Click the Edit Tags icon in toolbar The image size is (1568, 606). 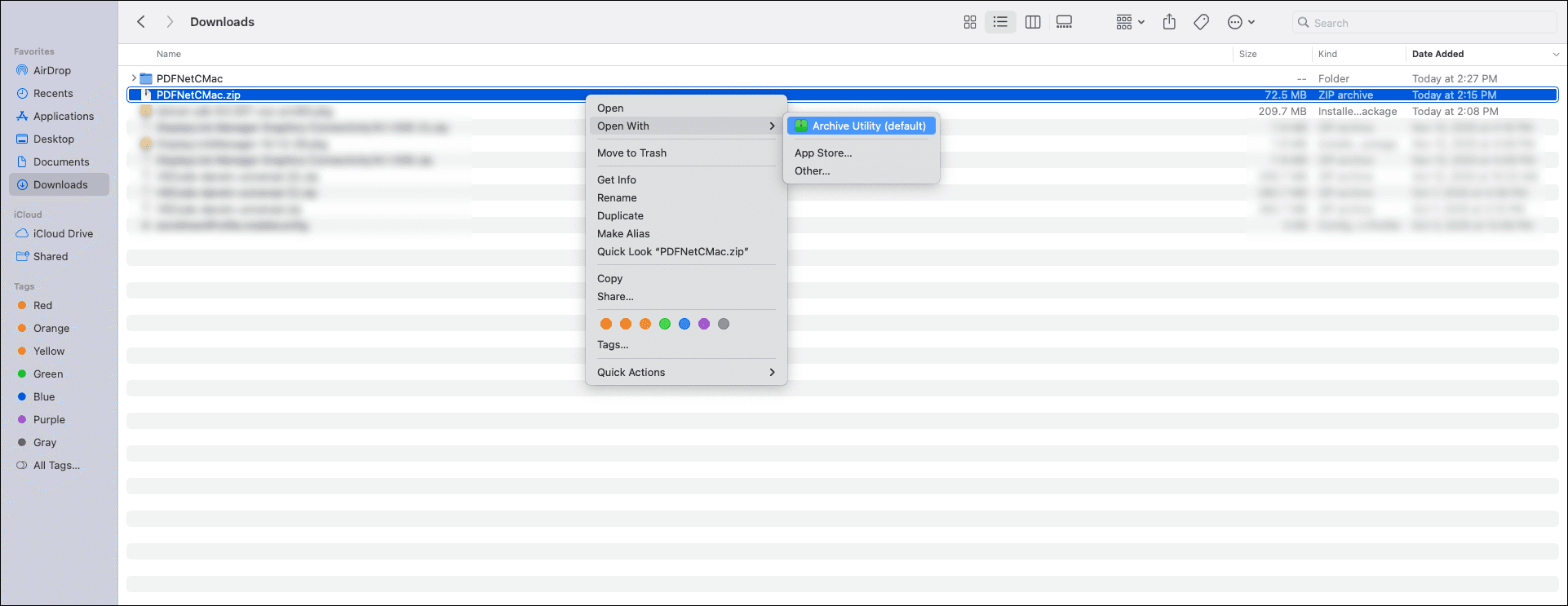[x=1201, y=23]
